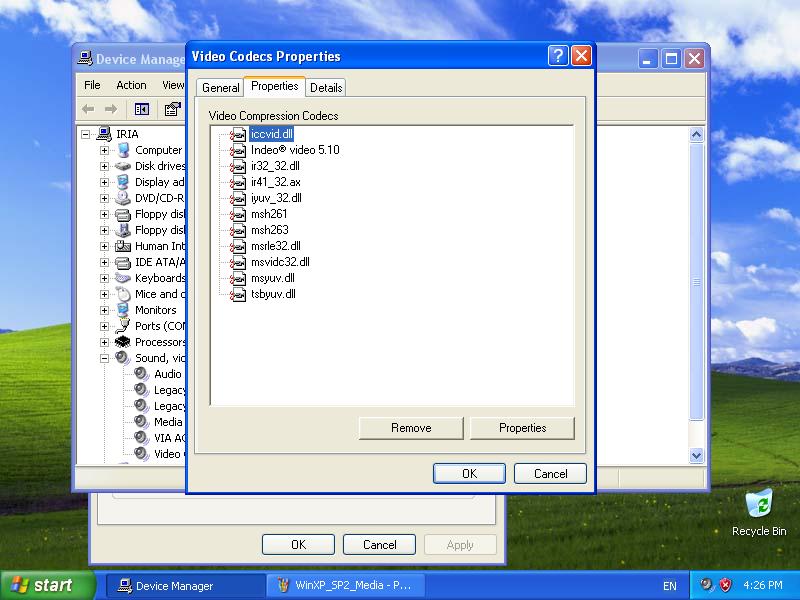The width and height of the screenshot is (800, 600).
Task: Click the ir41_32.ax codec icon
Action: point(238,182)
